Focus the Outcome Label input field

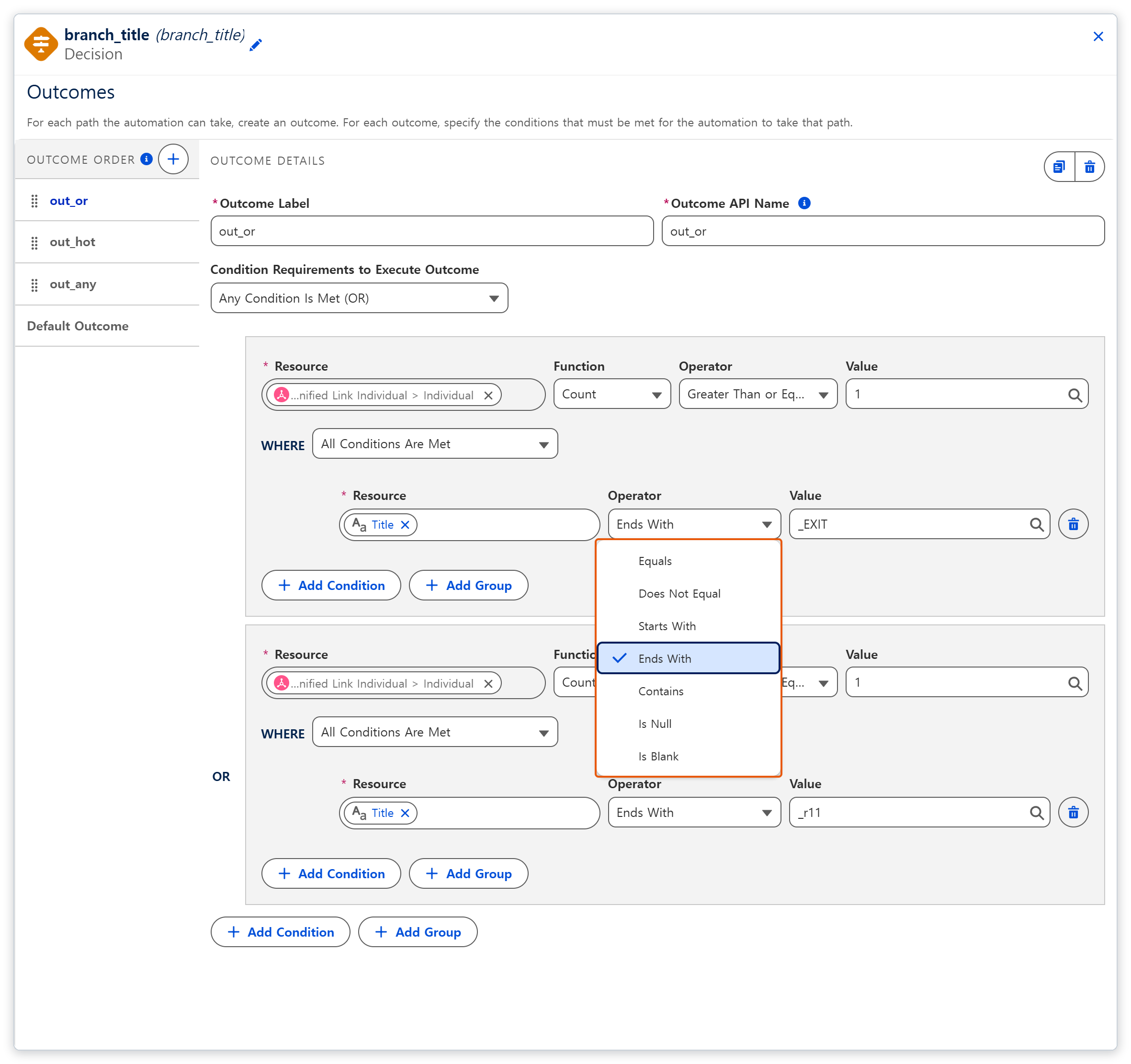coord(432,231)
